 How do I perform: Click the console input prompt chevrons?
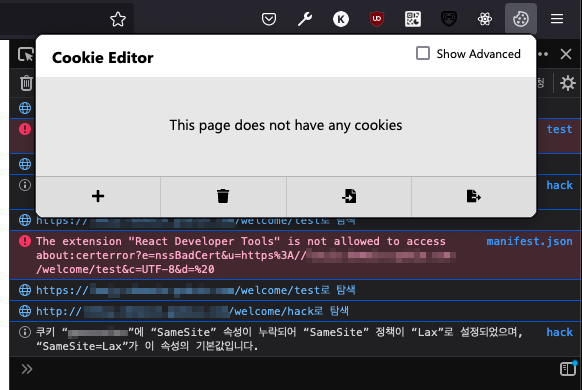coord(27,369)
